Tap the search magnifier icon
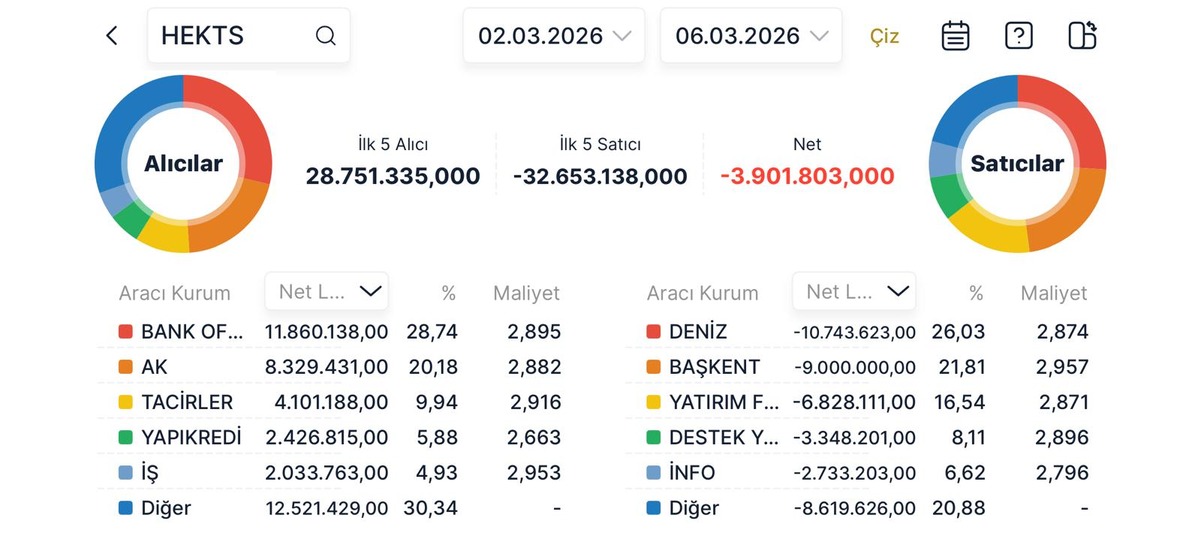 tap(325, 36)
